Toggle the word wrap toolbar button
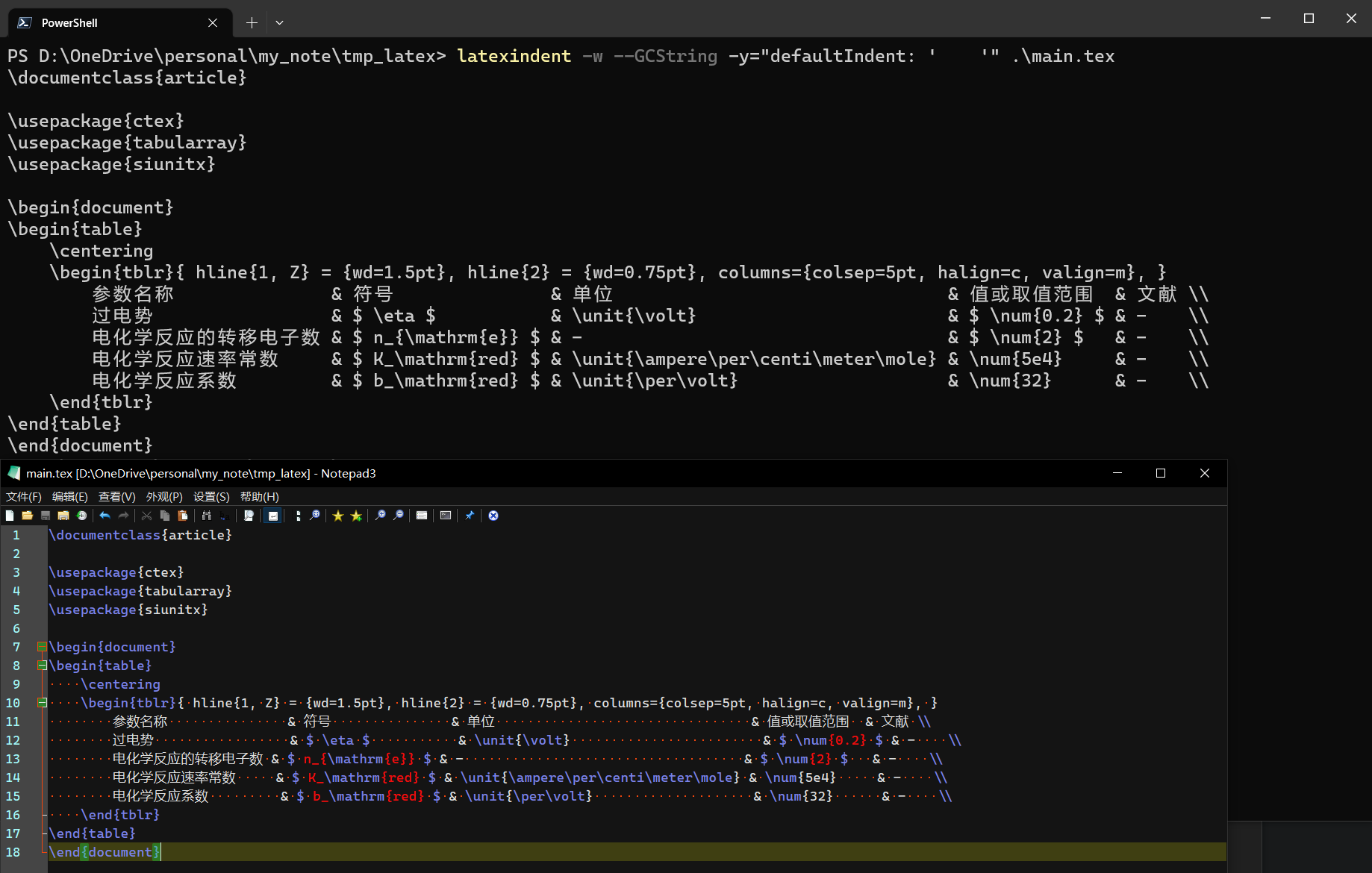The image size is (1372, 873). [x=273, y=516]
